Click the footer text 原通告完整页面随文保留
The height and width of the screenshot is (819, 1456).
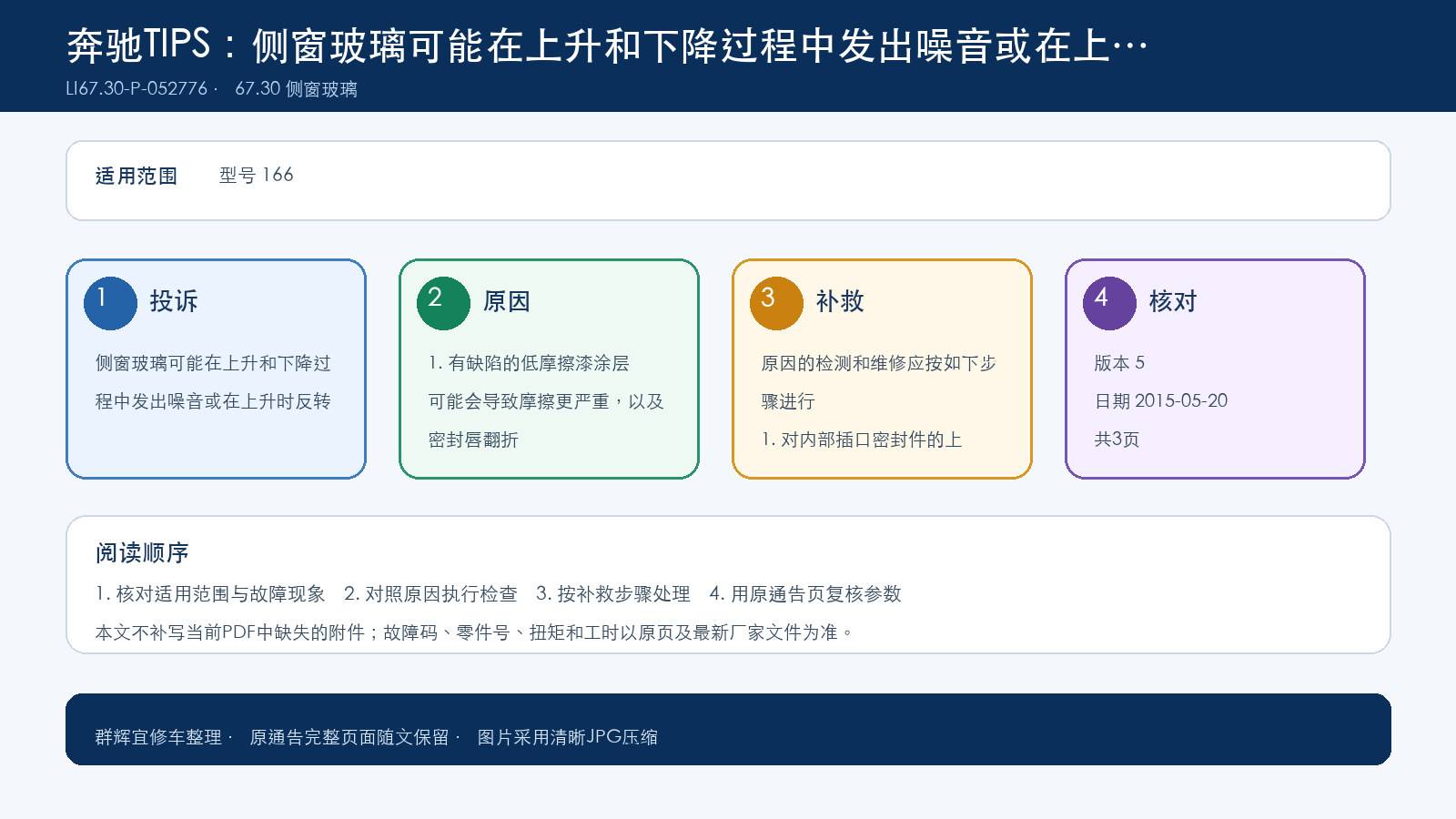(349, 737)
